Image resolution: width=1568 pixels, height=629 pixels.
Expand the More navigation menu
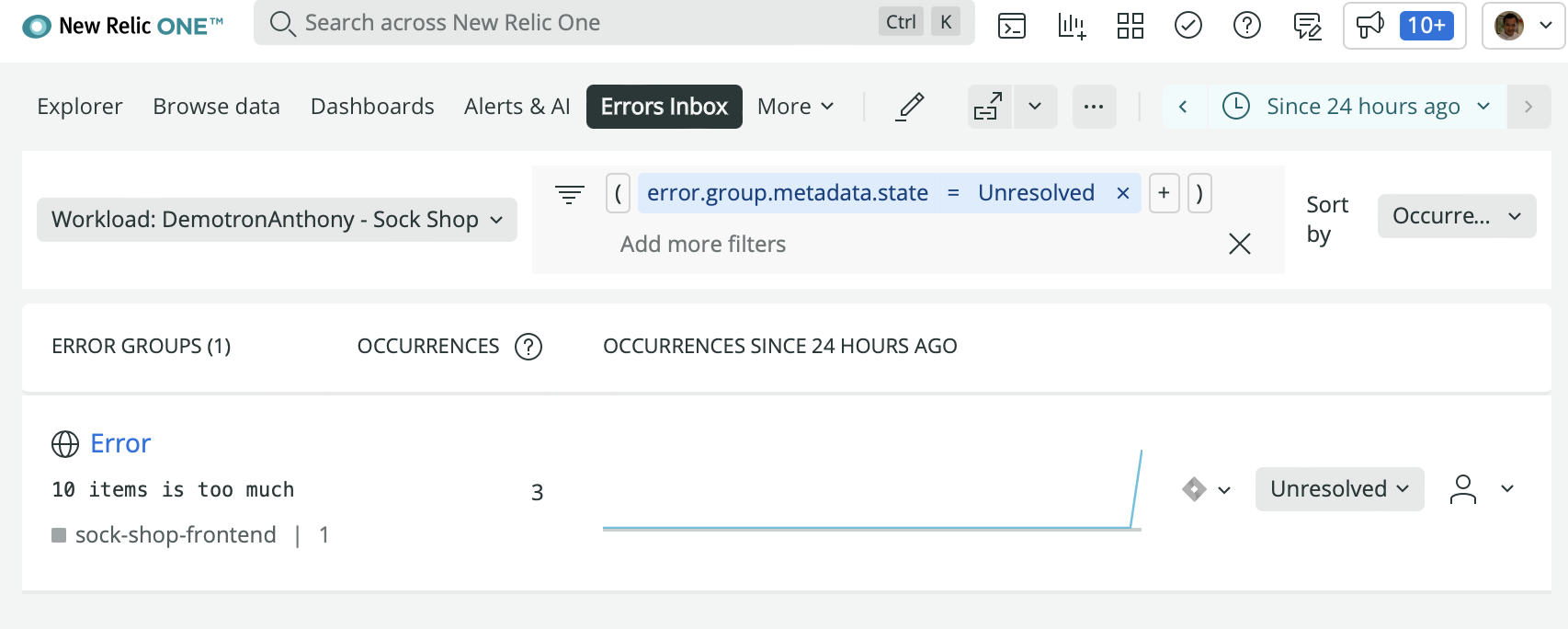tap(796, 107)
